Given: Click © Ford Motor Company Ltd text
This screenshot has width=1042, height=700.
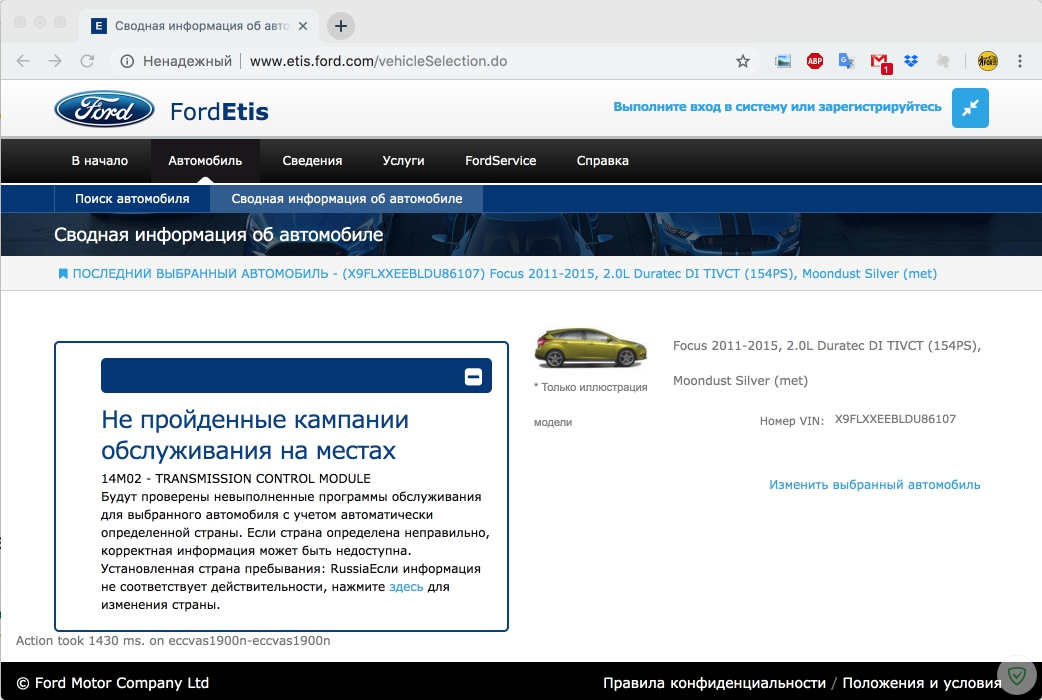Looking at the screenshot, I should click(x=112, y=683).
